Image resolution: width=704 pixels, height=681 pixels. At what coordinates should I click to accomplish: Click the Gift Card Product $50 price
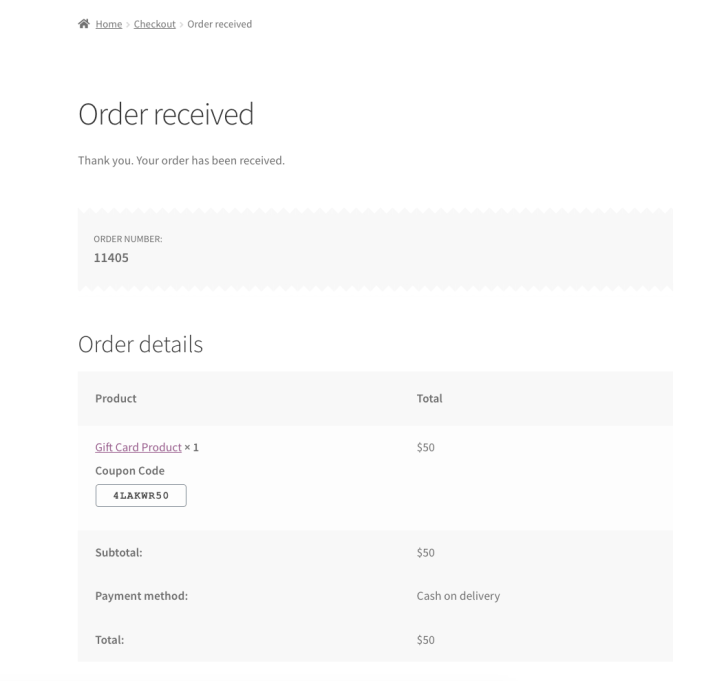[x=425, y=447]
